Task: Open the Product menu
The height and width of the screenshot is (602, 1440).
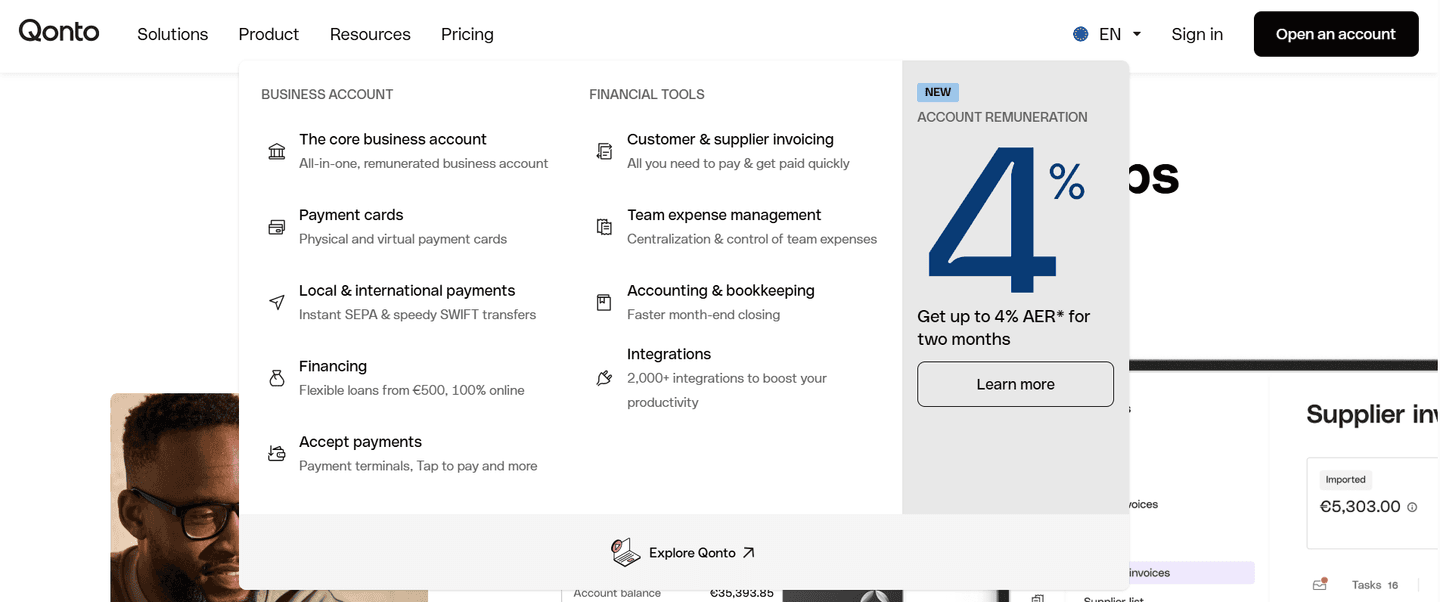Action: coord(269,34)
